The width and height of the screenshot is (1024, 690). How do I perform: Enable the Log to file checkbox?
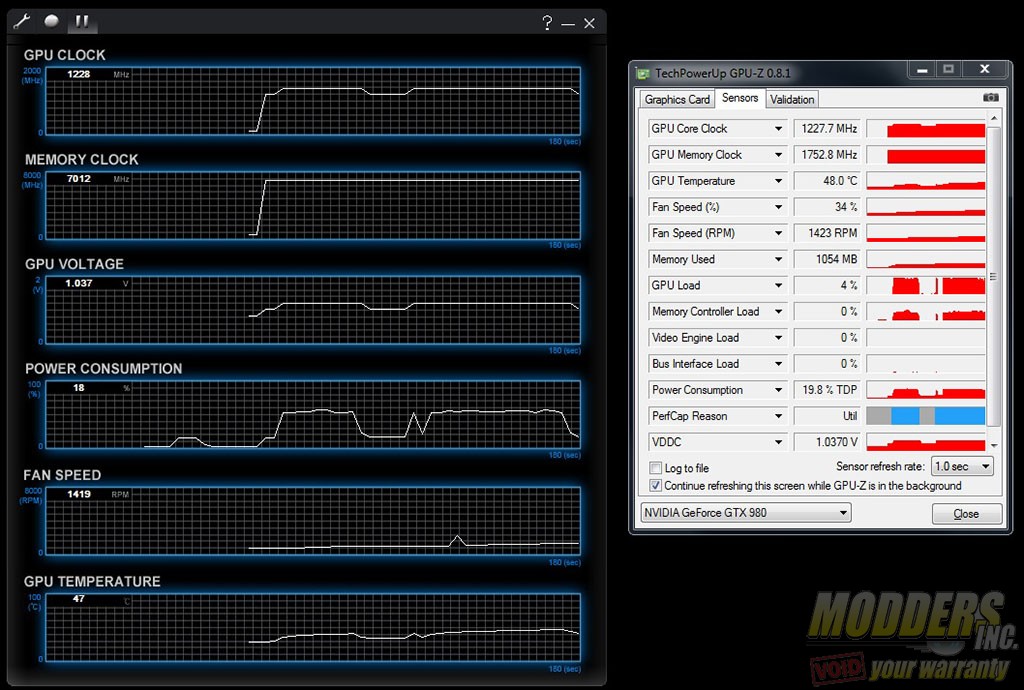pyautogui.click(x=655, y=468)
